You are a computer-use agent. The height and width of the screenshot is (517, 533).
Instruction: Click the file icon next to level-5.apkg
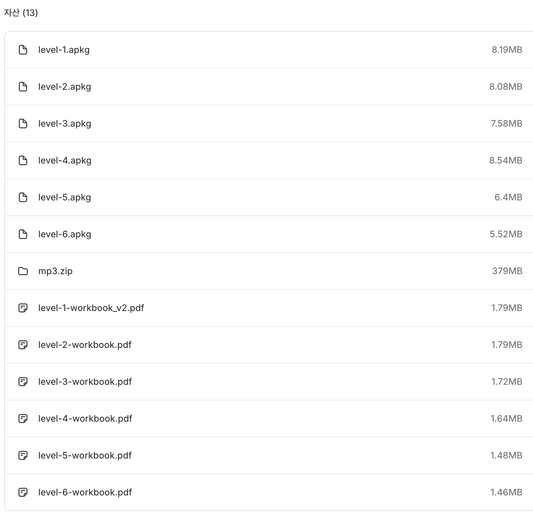click(x=23, y=197)
